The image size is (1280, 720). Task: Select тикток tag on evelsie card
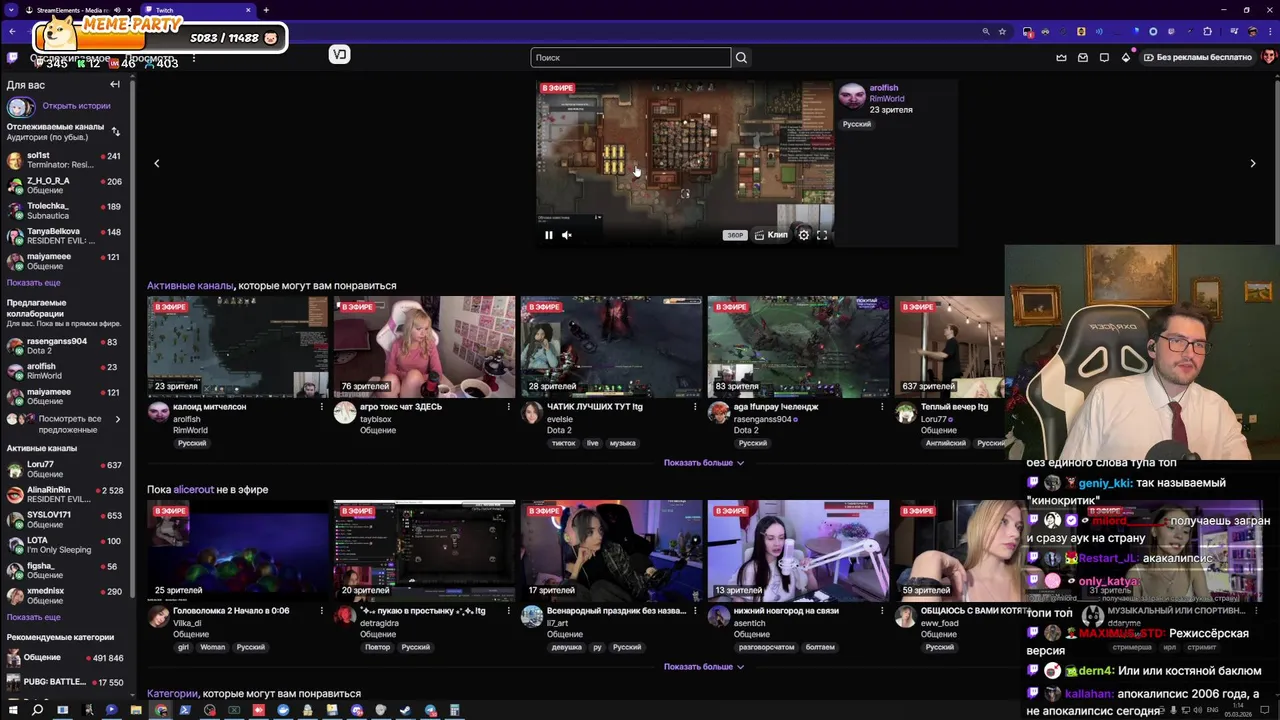563,443
